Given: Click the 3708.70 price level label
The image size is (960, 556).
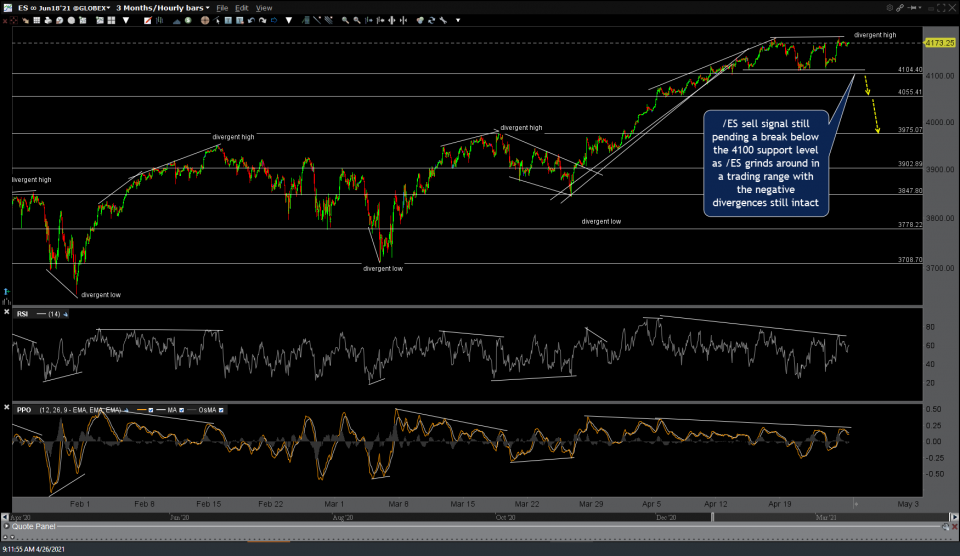Looking at the screenshot, I should coord(910,260).
